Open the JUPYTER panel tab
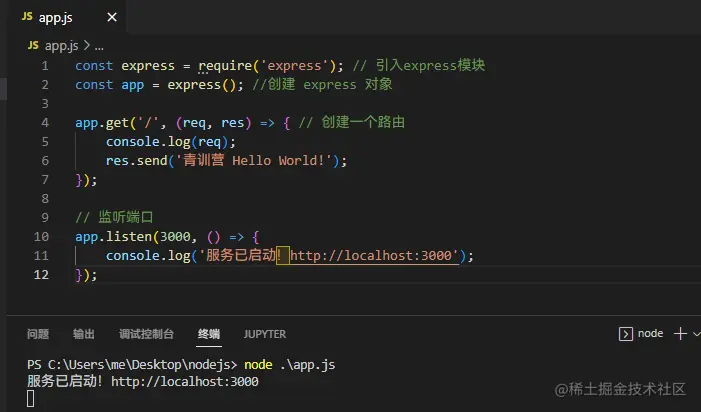The width and height of the screenshot is (701, 412). [265, 334]
